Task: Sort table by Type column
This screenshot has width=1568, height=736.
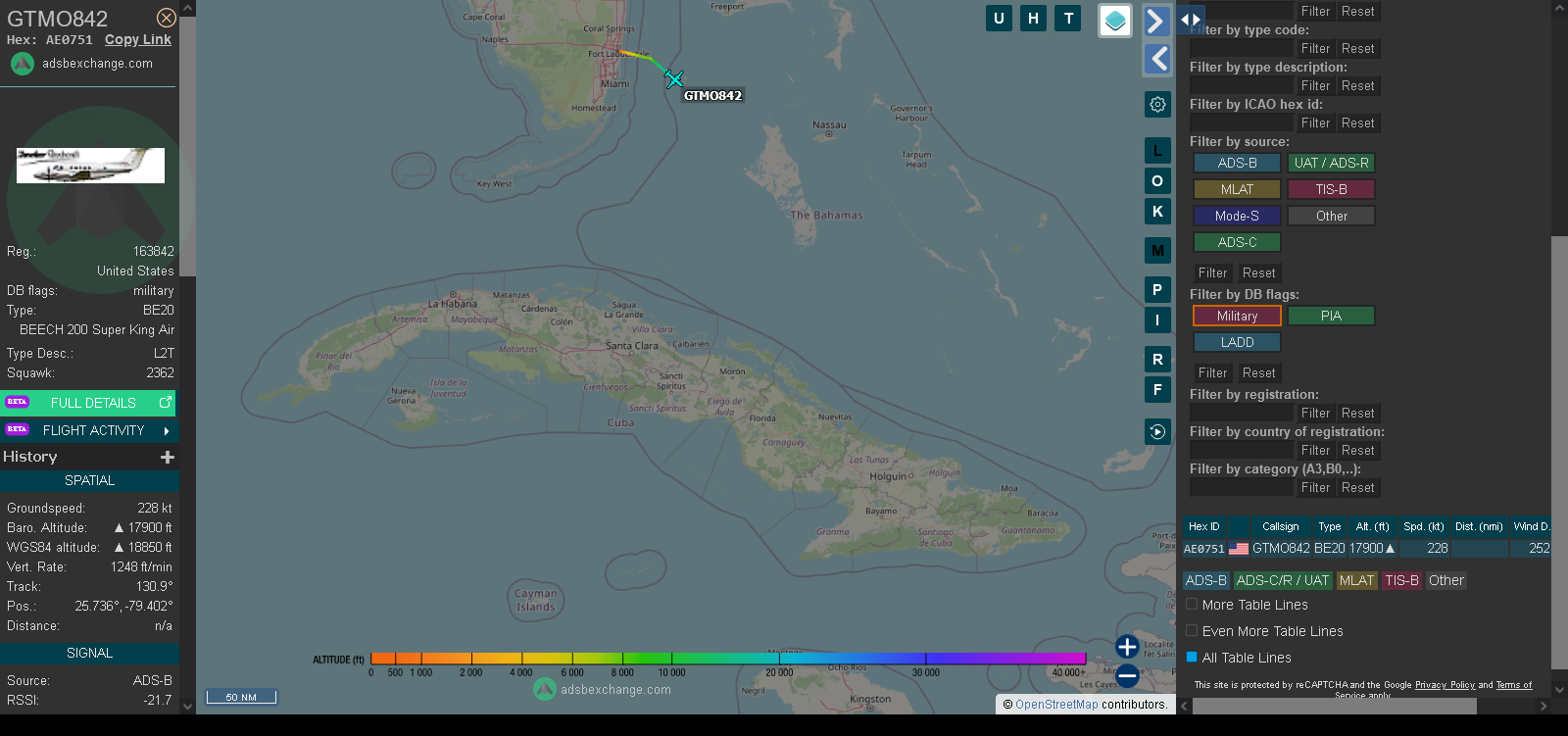Action: pyautogui.click(x=1329, y=526)
